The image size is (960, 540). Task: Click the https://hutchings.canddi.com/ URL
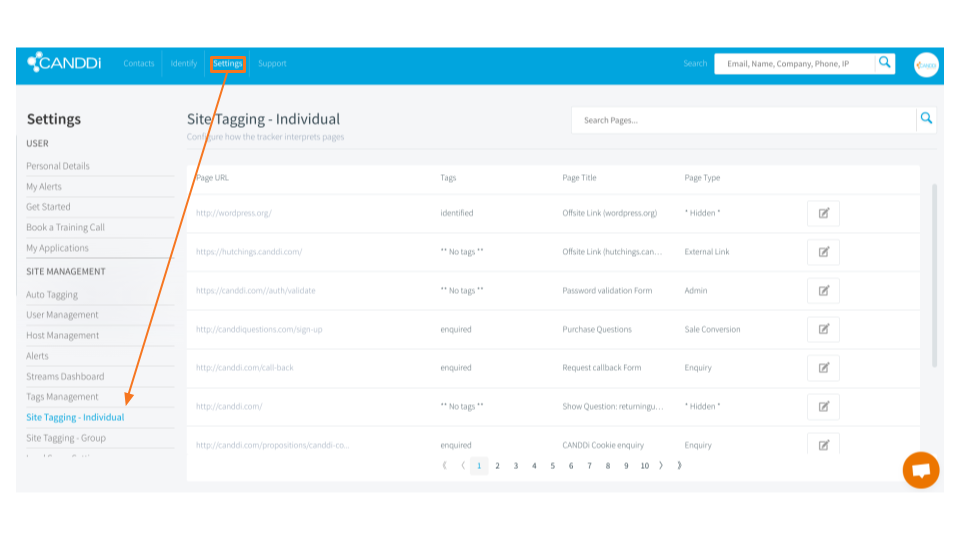click(249, 252)
